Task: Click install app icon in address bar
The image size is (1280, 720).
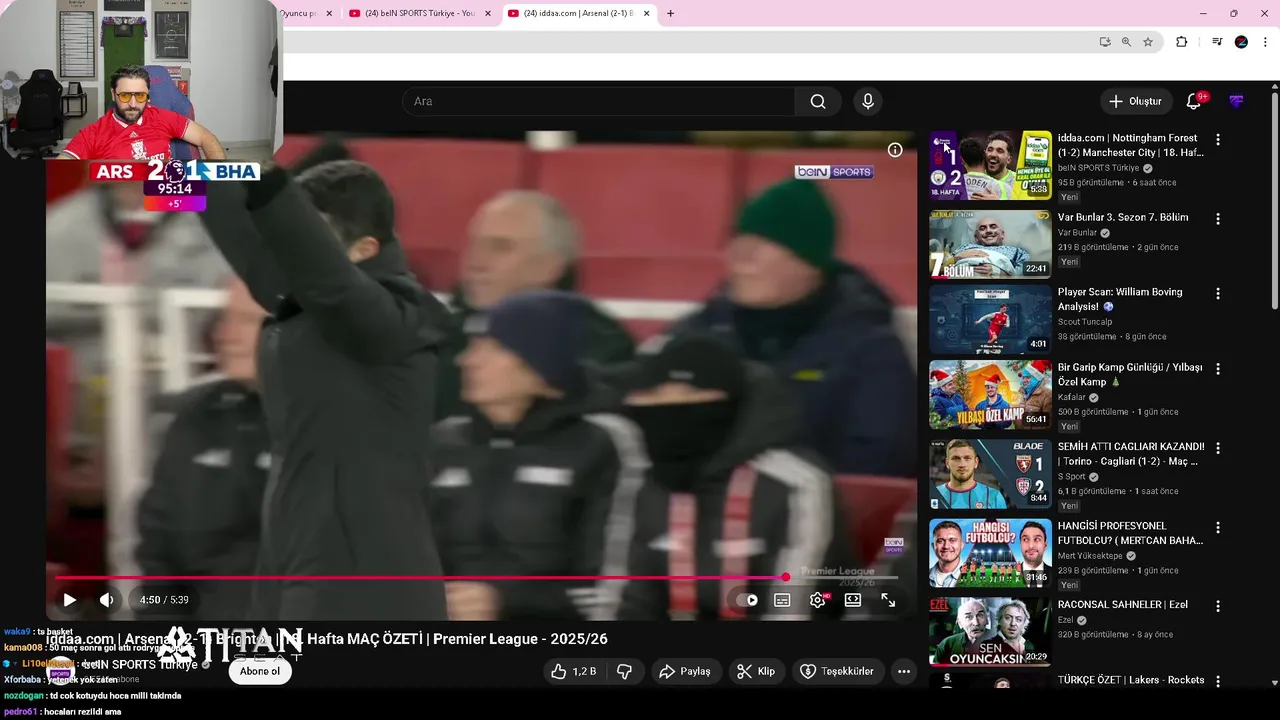Action: [x=1105, y=42]
